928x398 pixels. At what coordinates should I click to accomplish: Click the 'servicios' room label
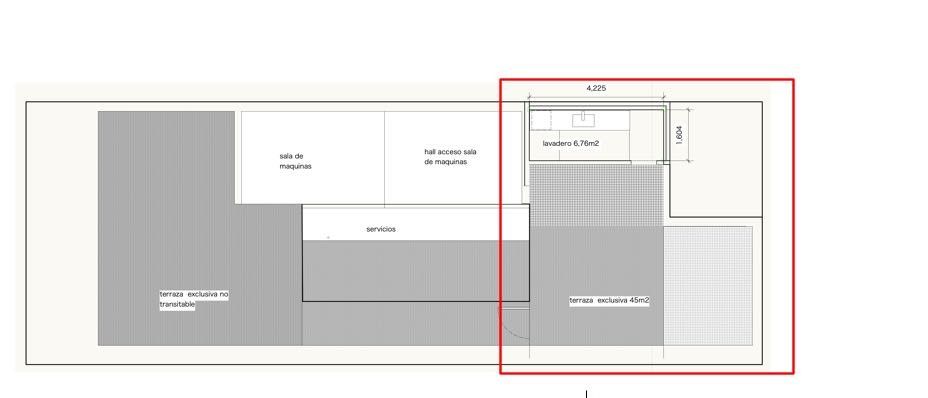click(381, 229)
